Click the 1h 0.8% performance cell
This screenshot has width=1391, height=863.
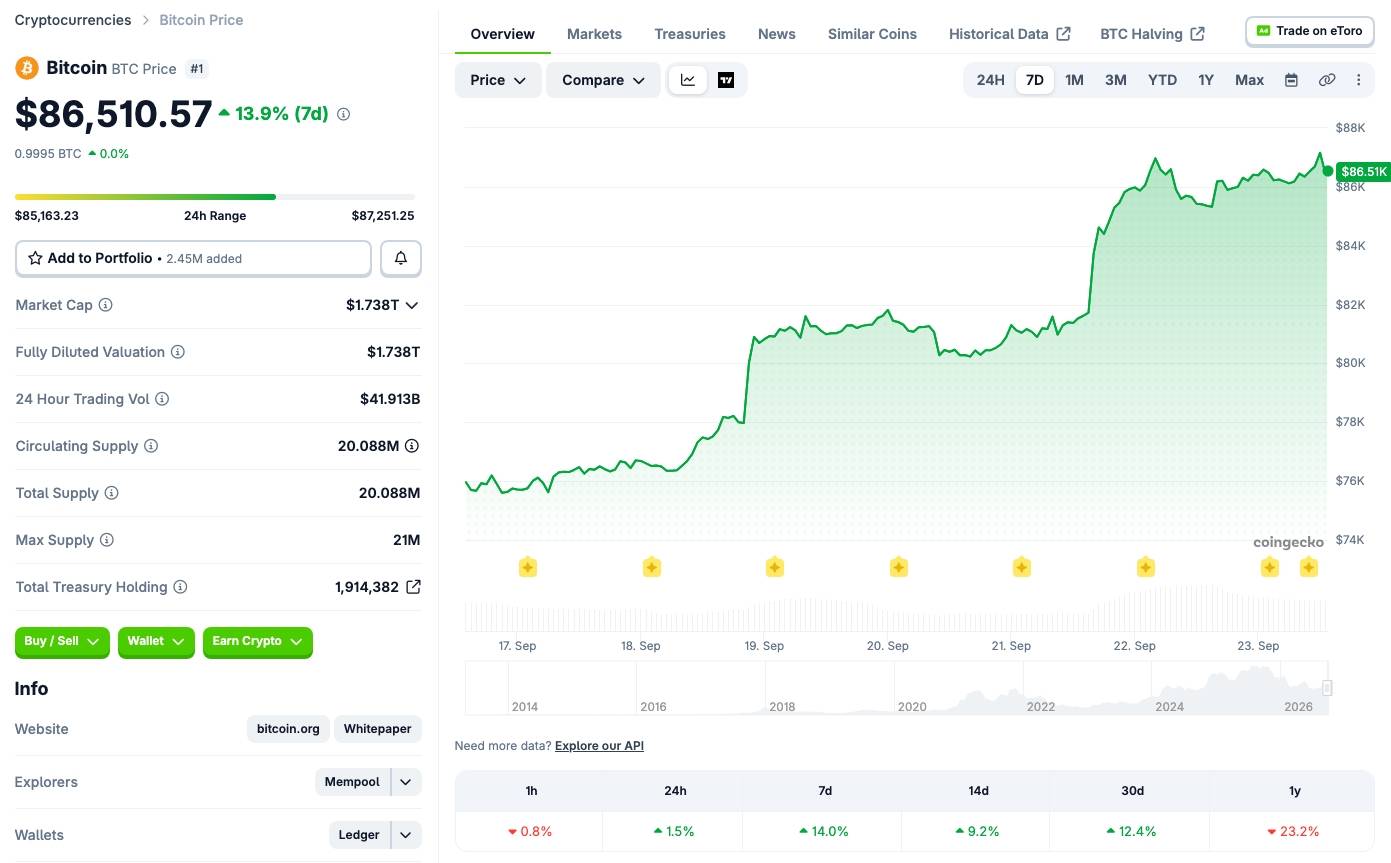(x=530, y=831)
